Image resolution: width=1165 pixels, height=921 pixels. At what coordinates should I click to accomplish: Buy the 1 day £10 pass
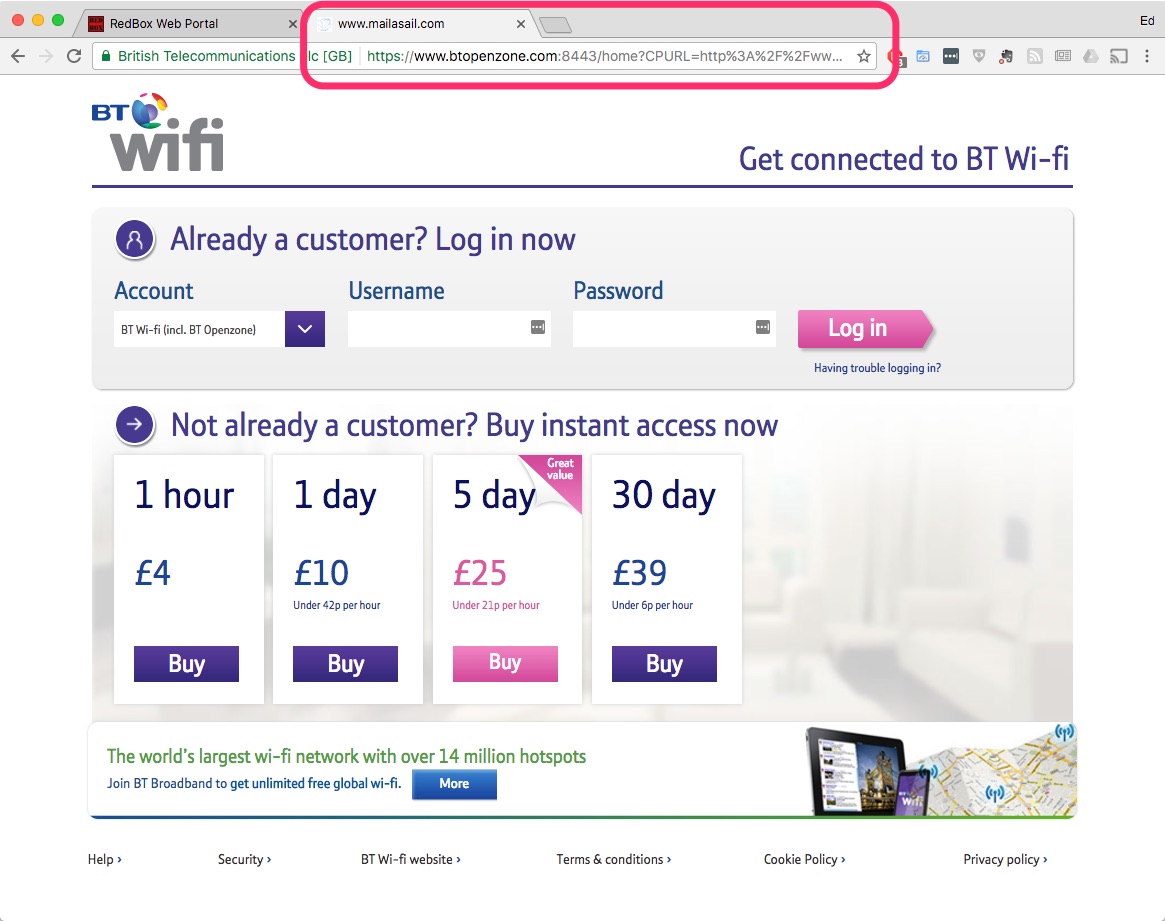pyautogui.click(x=345, y=663)
